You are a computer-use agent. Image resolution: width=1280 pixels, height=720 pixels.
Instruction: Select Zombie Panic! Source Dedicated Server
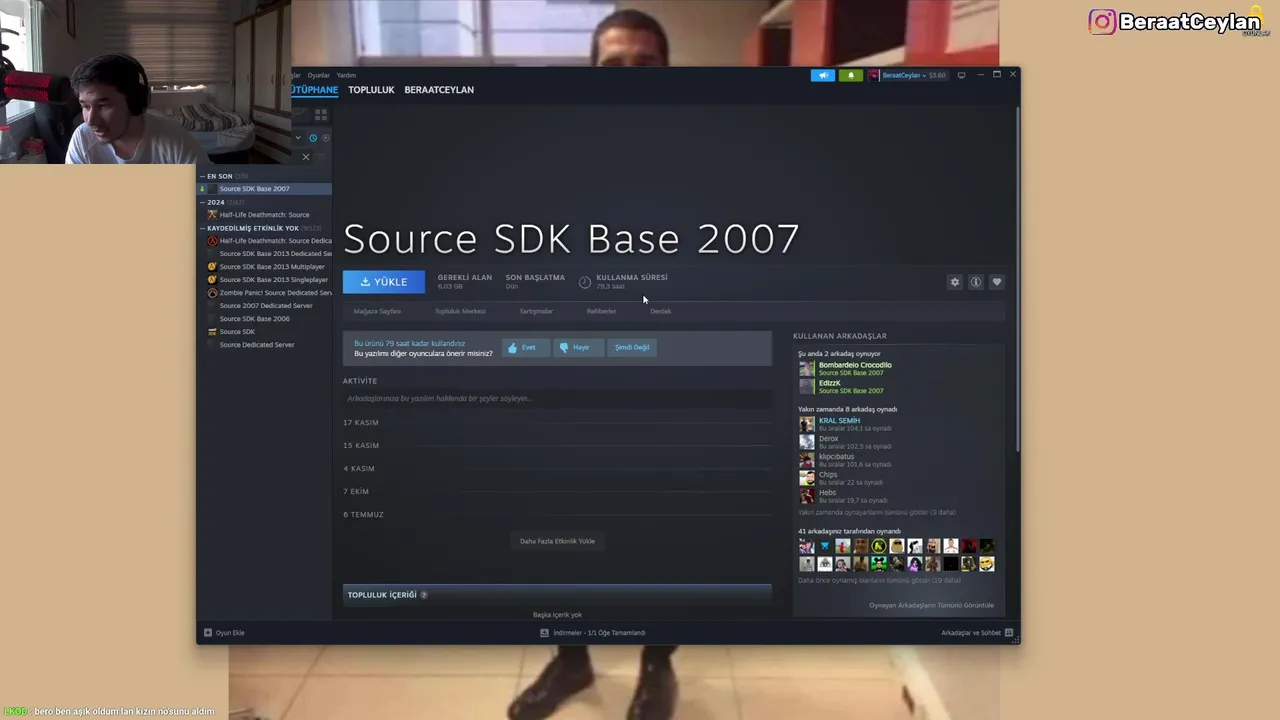coord(265,293)
